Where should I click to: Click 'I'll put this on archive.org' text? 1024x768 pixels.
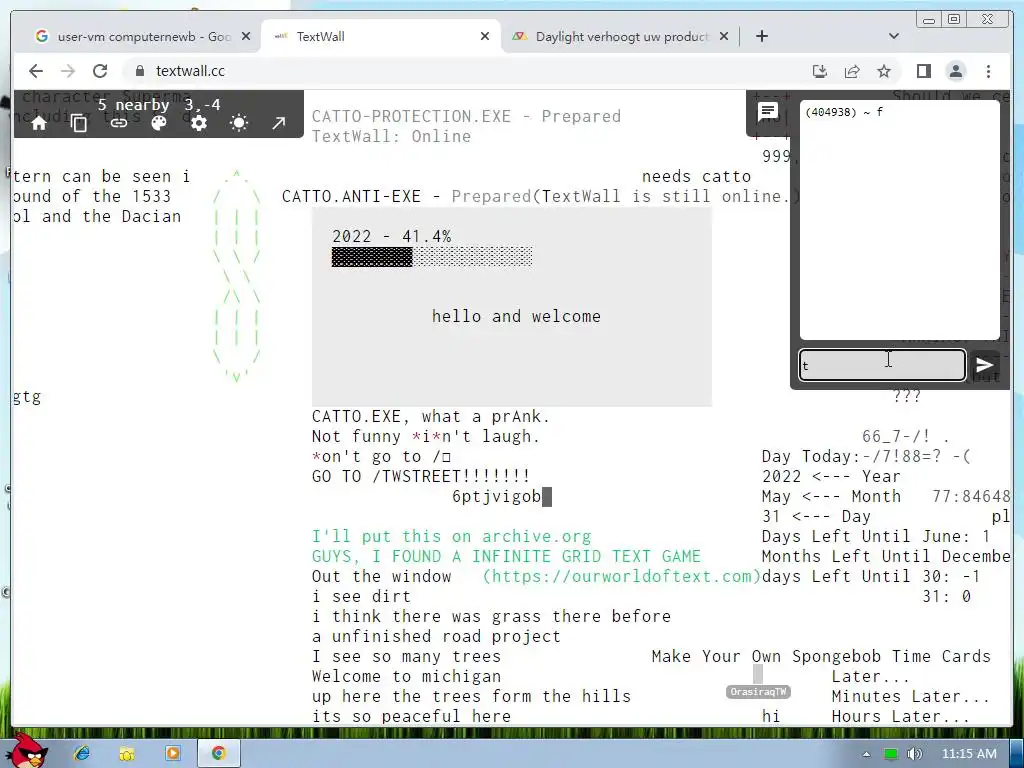(452, 537)
